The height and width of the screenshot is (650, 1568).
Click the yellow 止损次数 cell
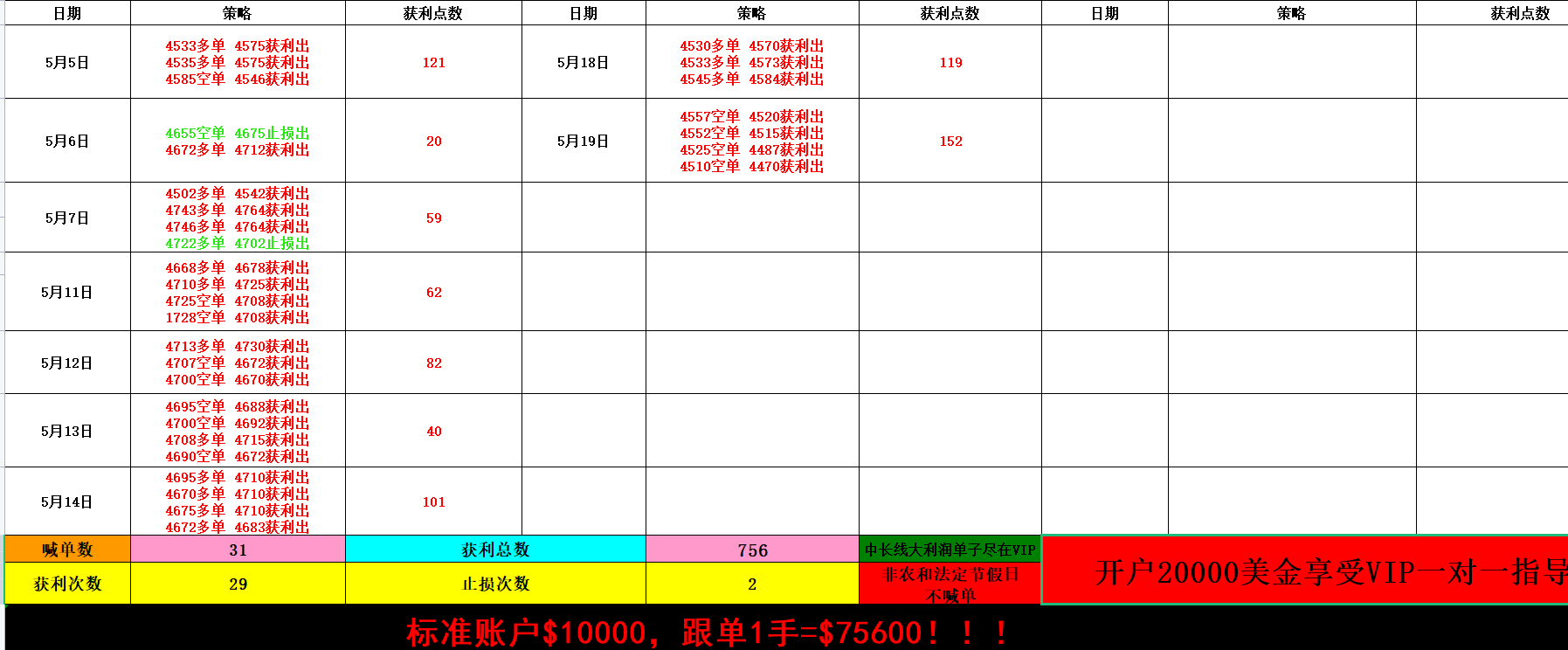(x=495, y=583)
